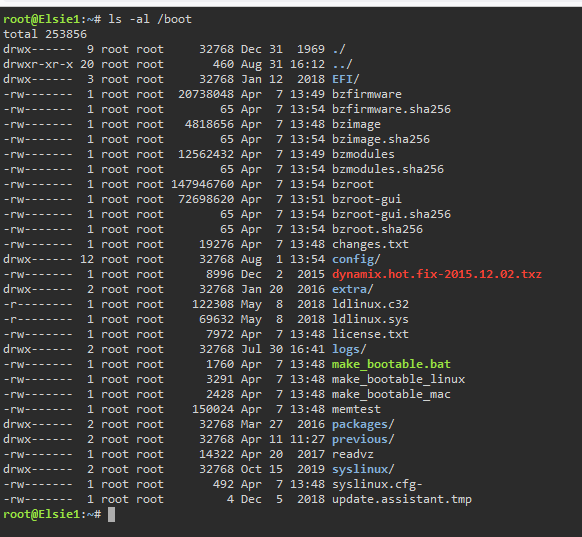Click the bzroot-gui.sha256 filename
582x537 pixels.
pos(391,214)
